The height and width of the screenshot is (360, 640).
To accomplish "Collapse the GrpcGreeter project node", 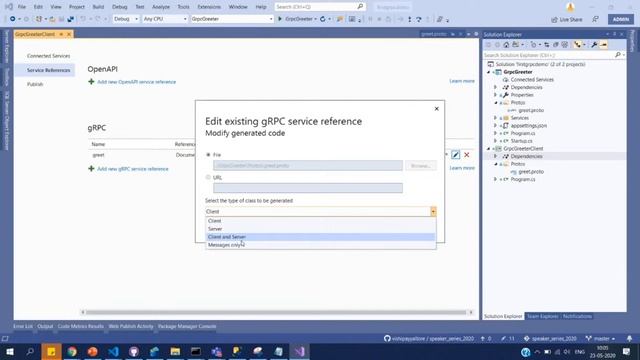I will pyautogui.click(x=489, y=72).
